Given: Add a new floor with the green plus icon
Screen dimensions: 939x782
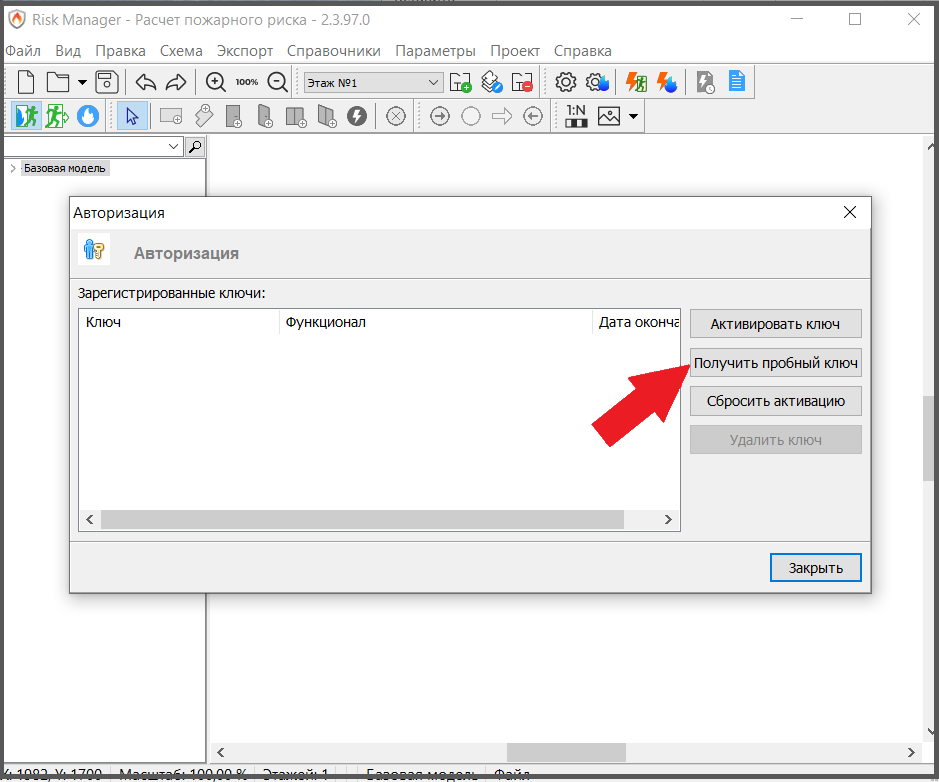Looking at the screenshot, I should [x=461, y=82].
